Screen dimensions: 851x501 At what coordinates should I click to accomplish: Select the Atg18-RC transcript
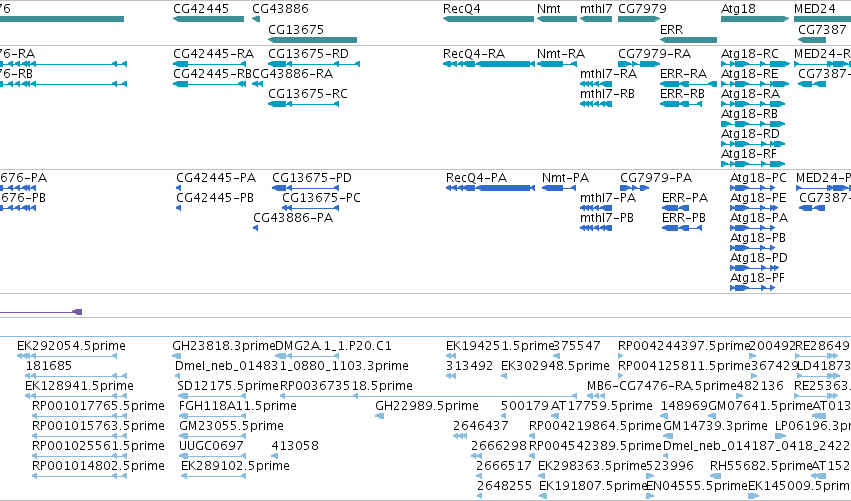click(755, 64)
